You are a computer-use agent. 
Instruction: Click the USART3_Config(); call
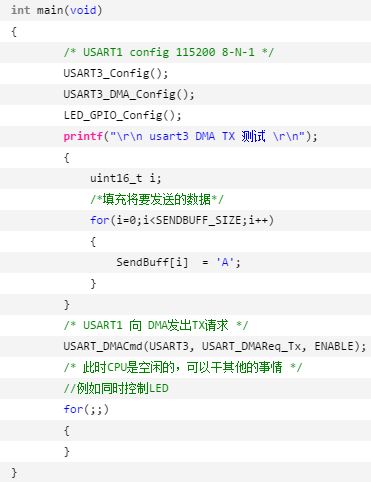116,73
